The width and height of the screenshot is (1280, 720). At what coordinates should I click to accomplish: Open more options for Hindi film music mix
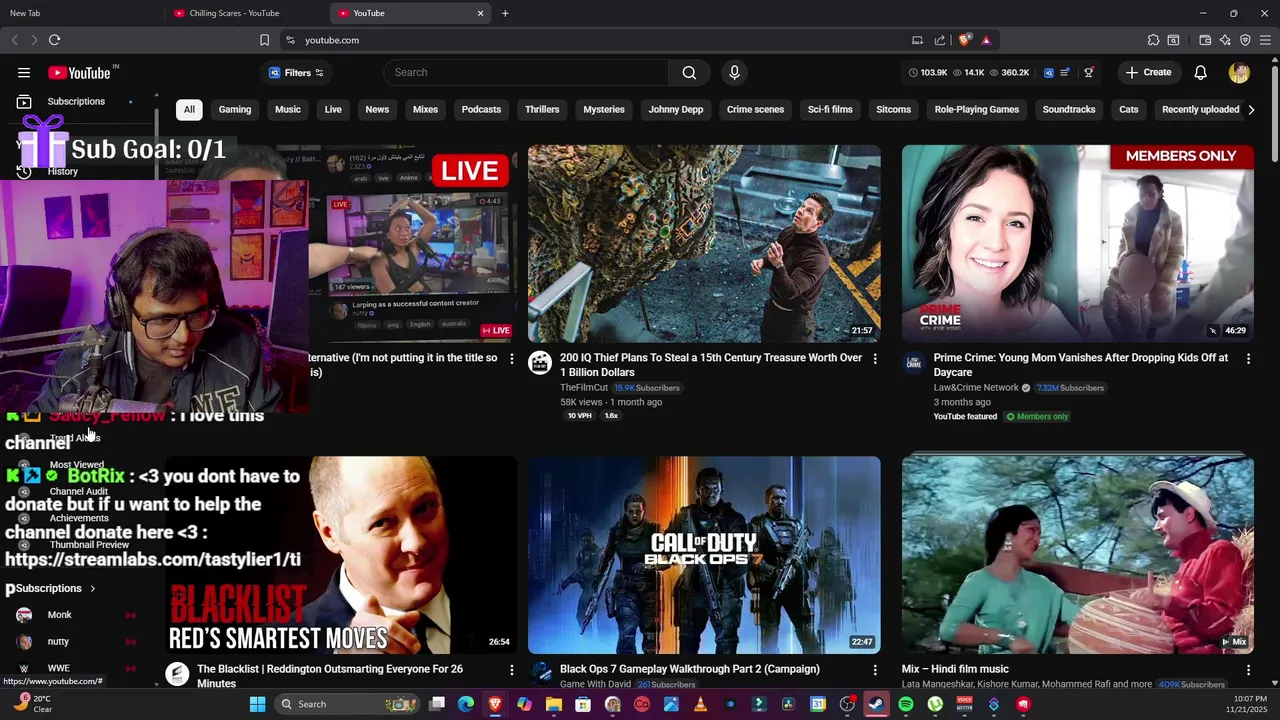(1248, 669)
